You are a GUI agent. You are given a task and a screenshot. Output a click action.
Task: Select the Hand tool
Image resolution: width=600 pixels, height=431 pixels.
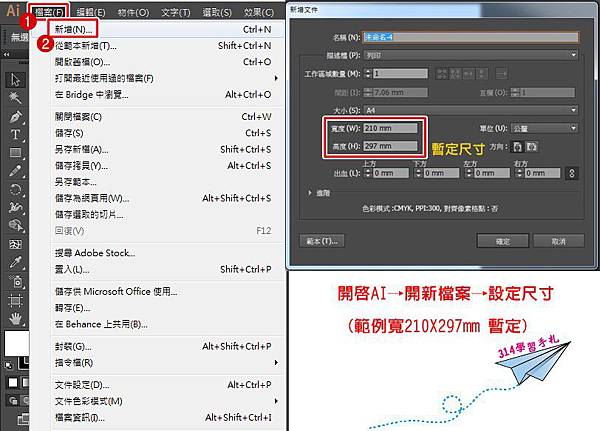click(15, 318)
